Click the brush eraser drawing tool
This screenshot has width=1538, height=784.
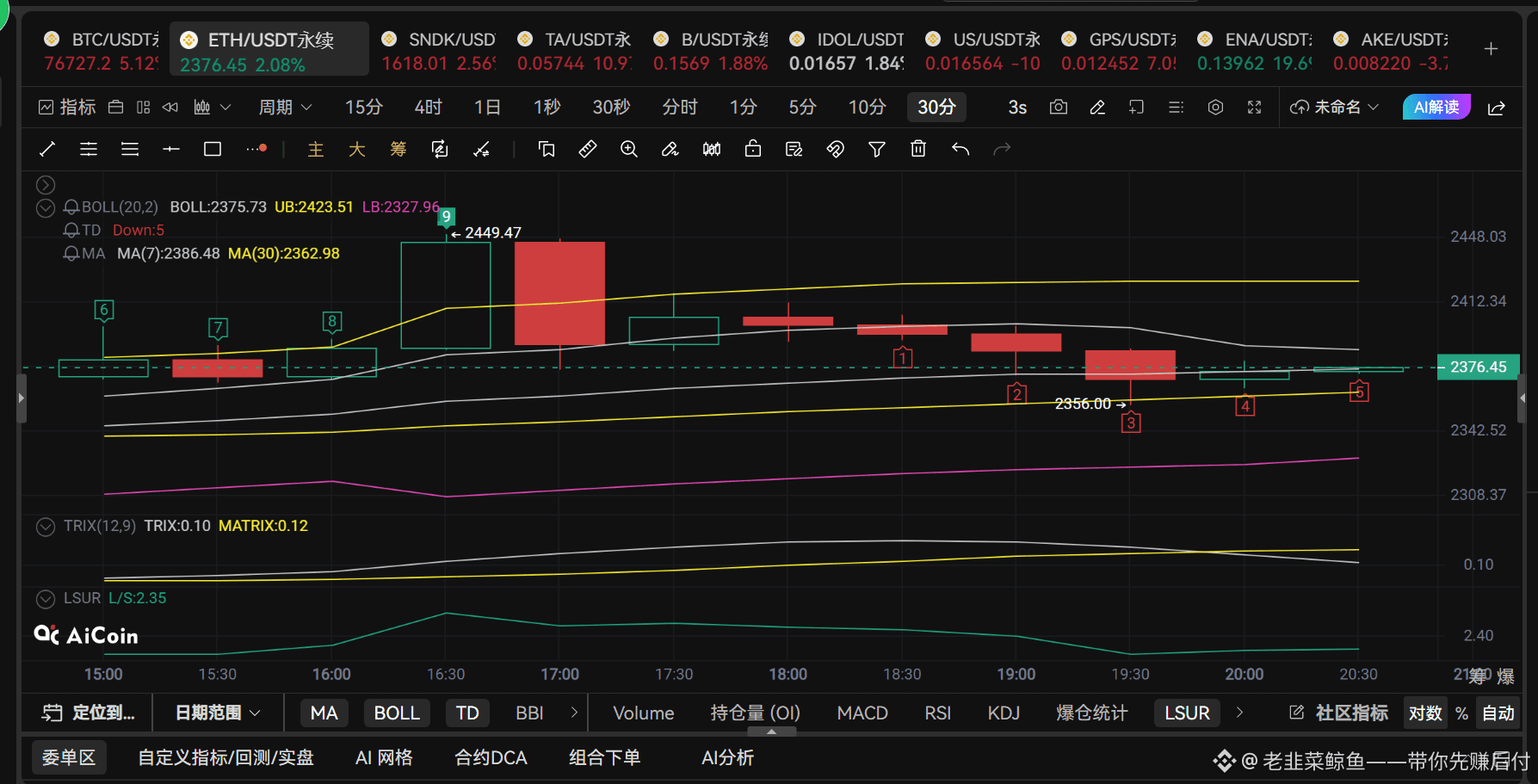(670, 150)
